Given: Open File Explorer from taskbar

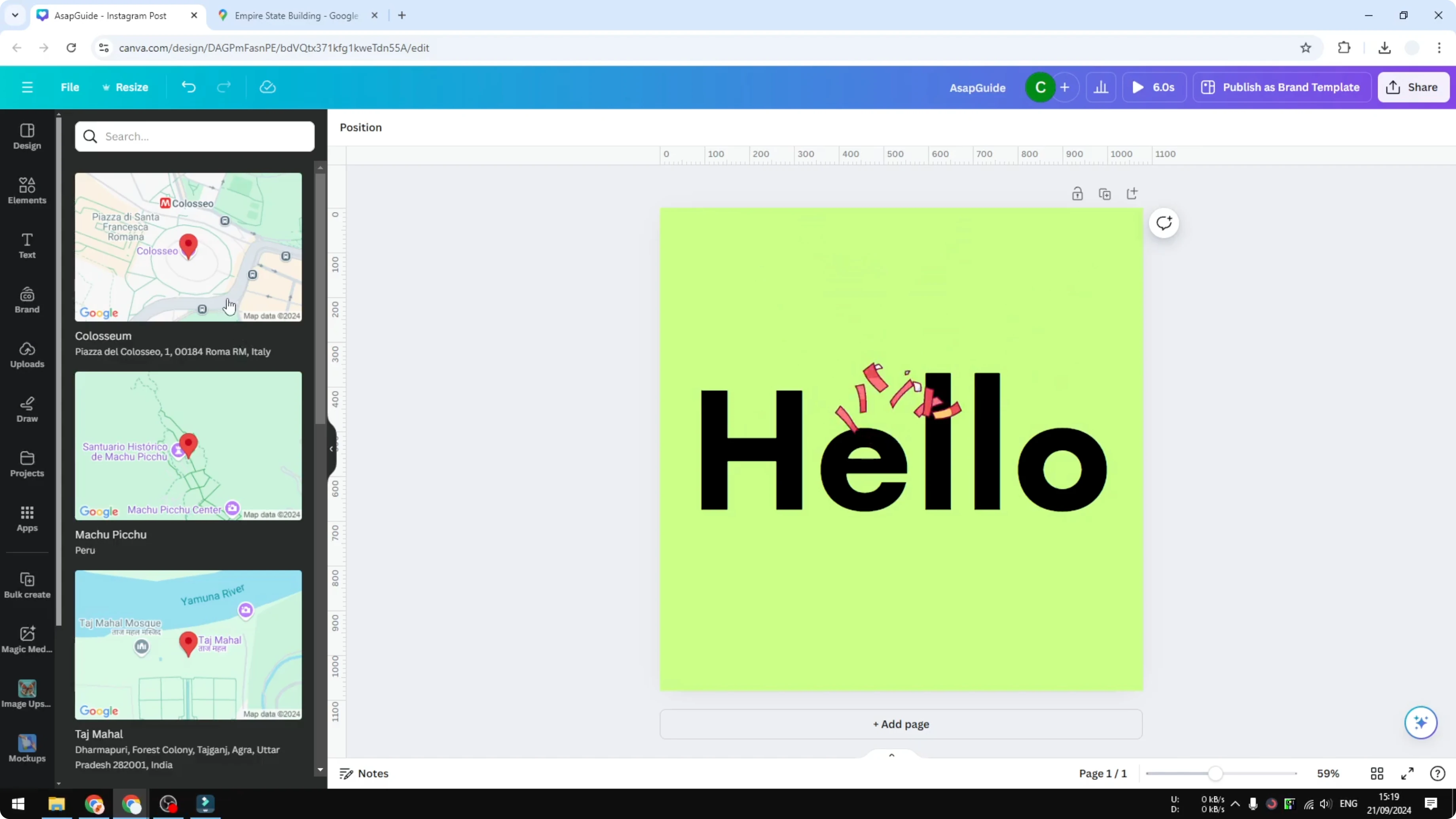Looking at the screenshot, I should click(x=57, y=803).
